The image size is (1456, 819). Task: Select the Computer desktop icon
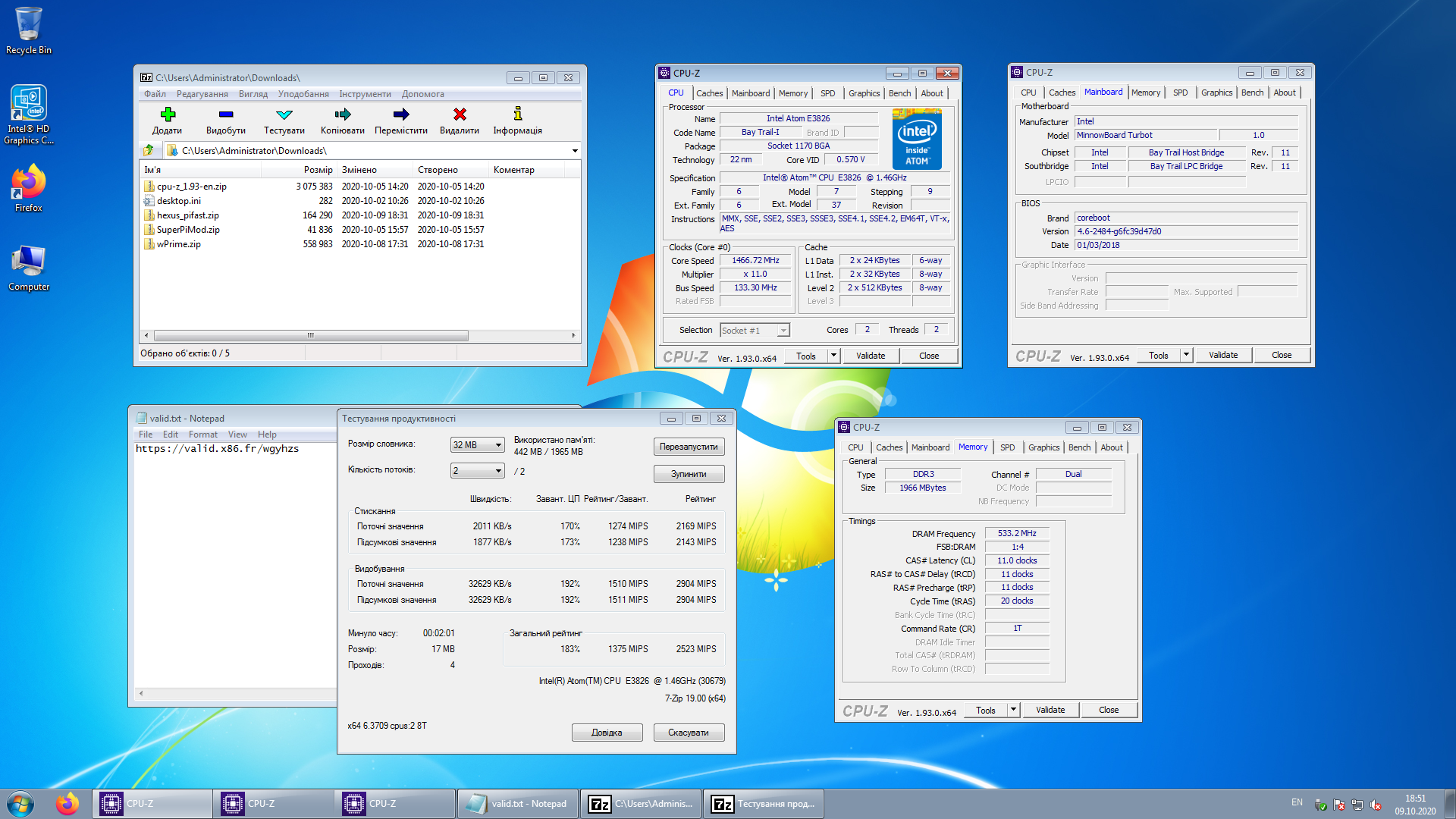(29, 268)
